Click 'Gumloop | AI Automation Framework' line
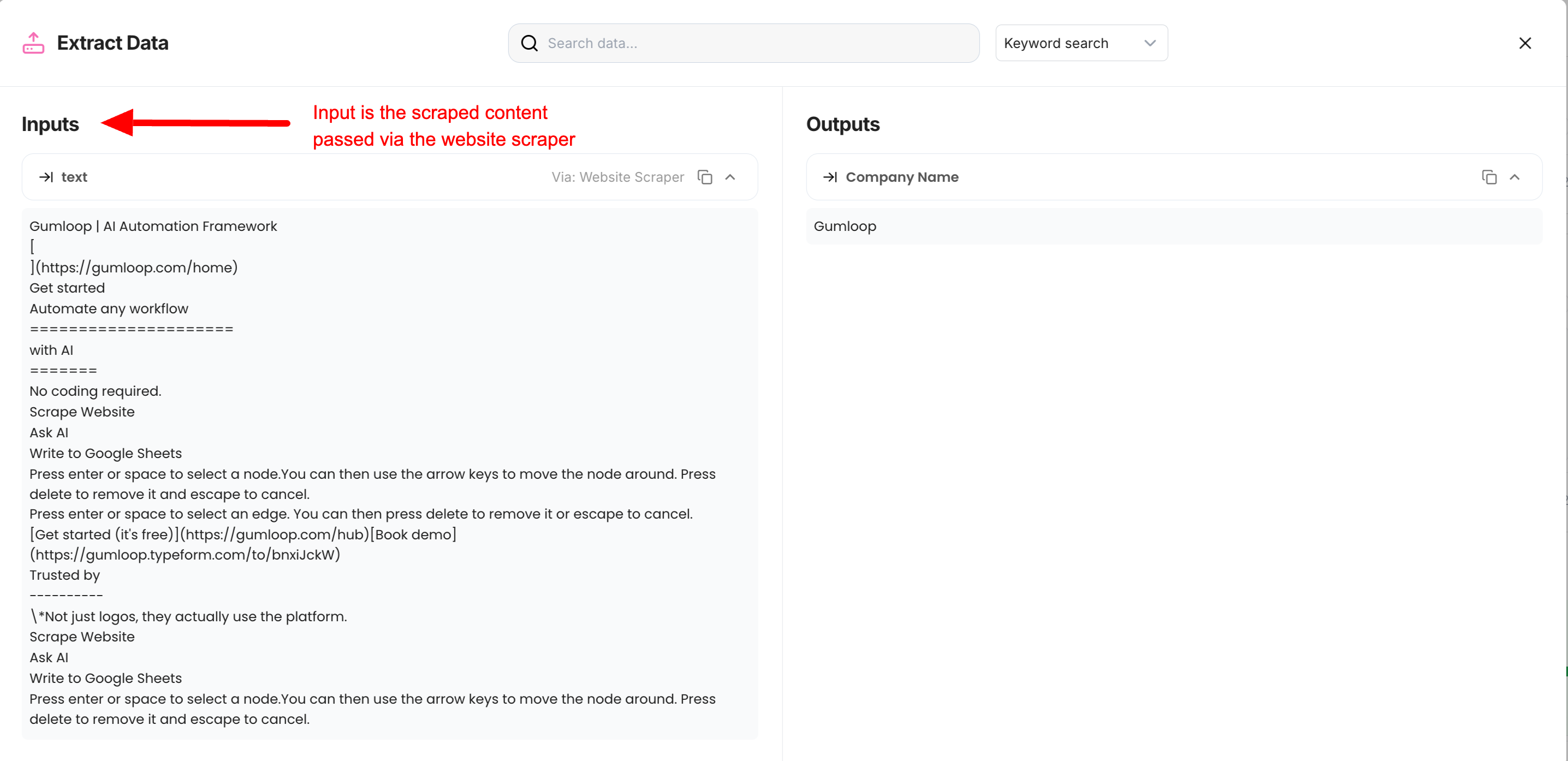The height and width of the screenshot is (761, 1568). (x=153, y=227)
